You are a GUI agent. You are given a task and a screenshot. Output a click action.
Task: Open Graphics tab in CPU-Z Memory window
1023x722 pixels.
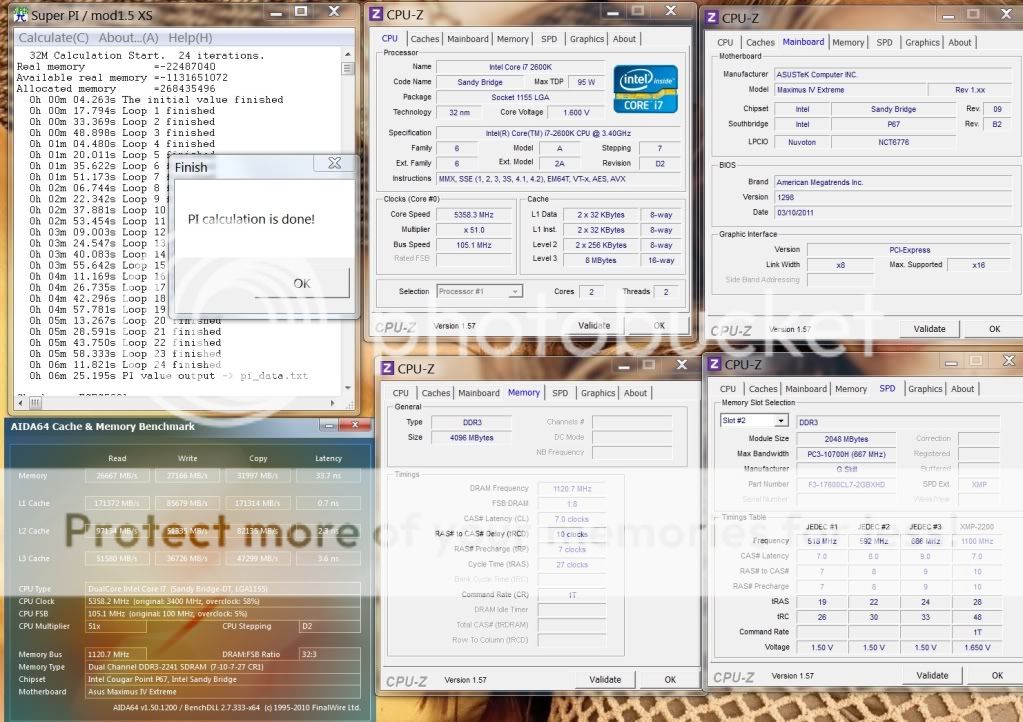pos(598,393)
